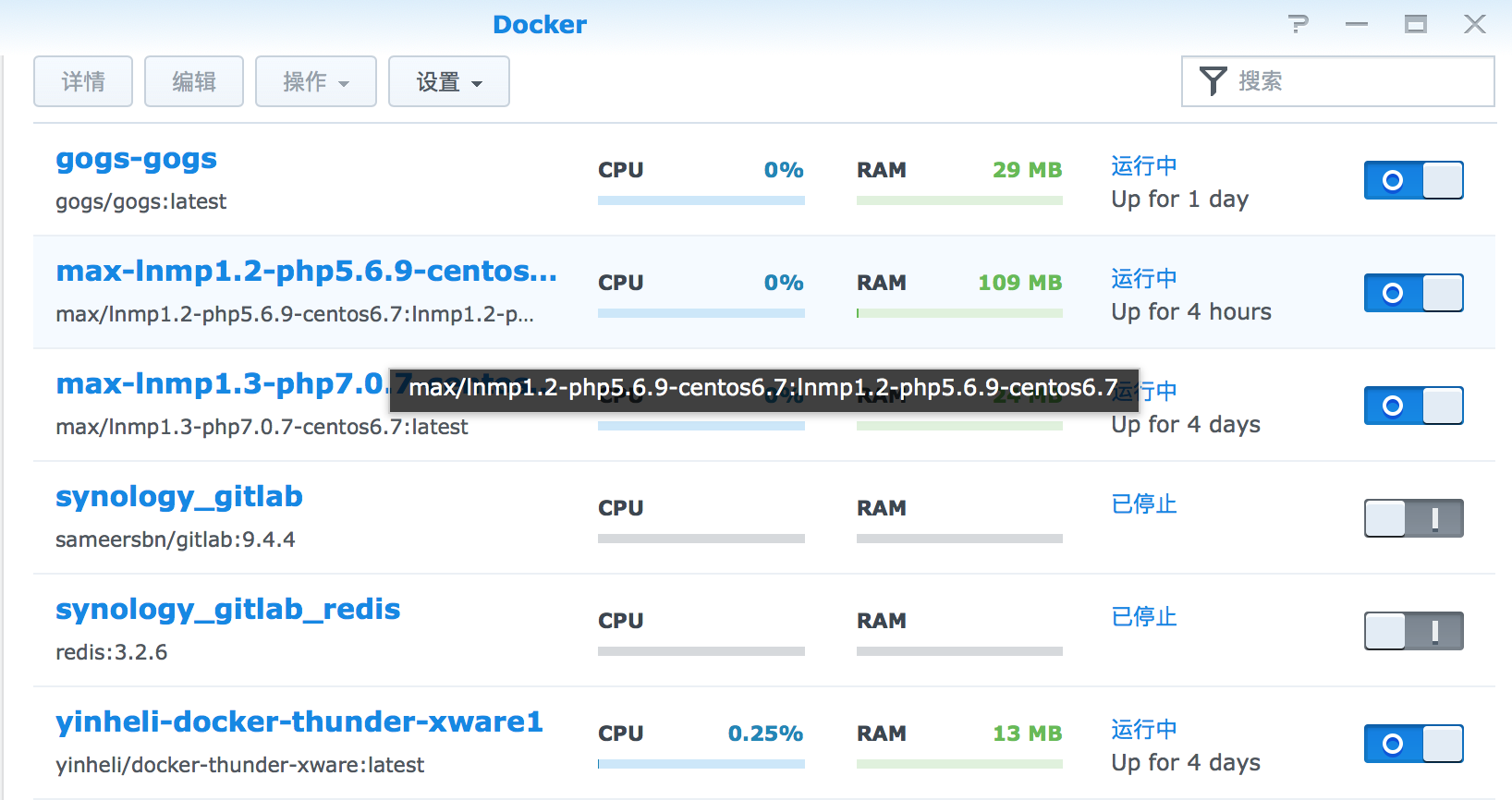Click the Docker window title

pos(540,25)
